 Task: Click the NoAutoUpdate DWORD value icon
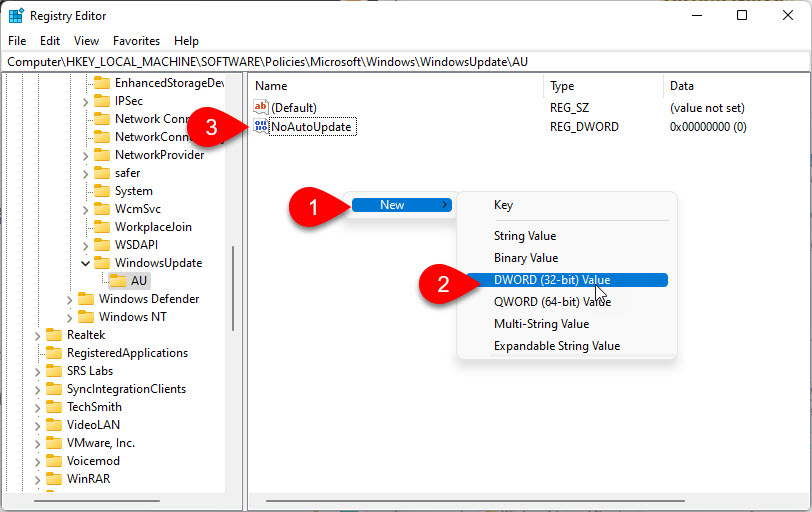(x=260, y=126)
